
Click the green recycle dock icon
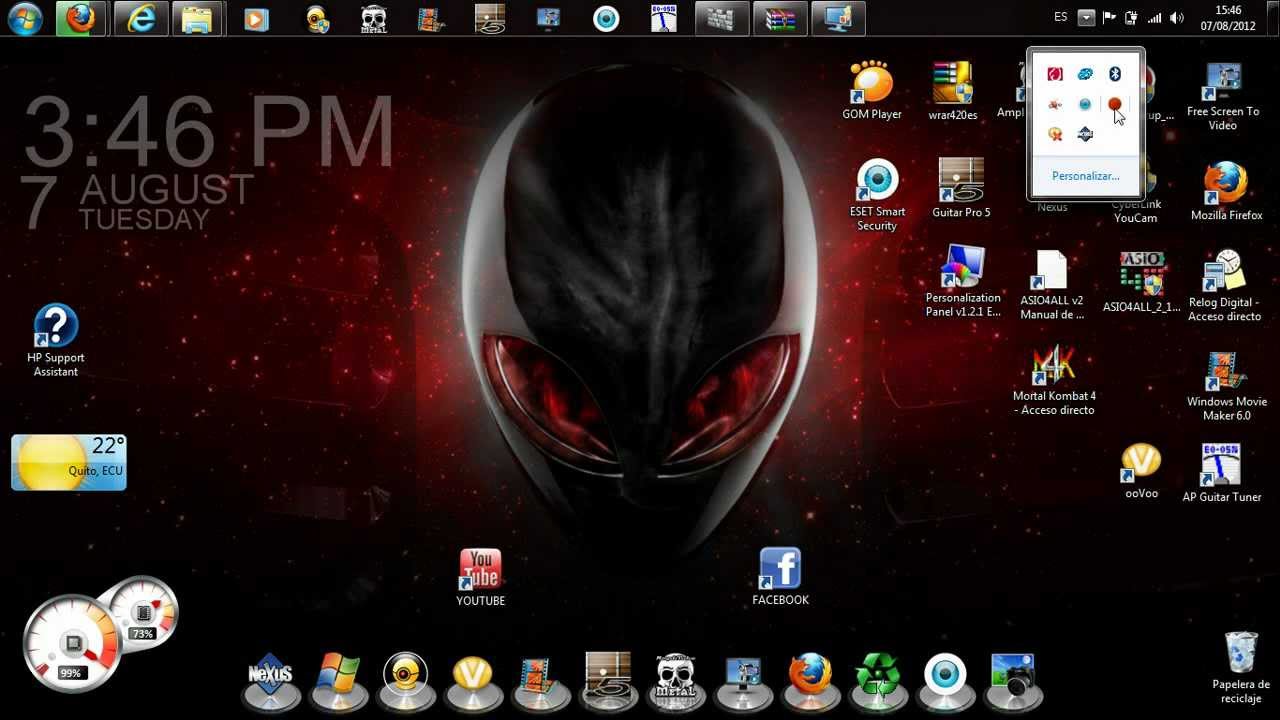point(878,676)
